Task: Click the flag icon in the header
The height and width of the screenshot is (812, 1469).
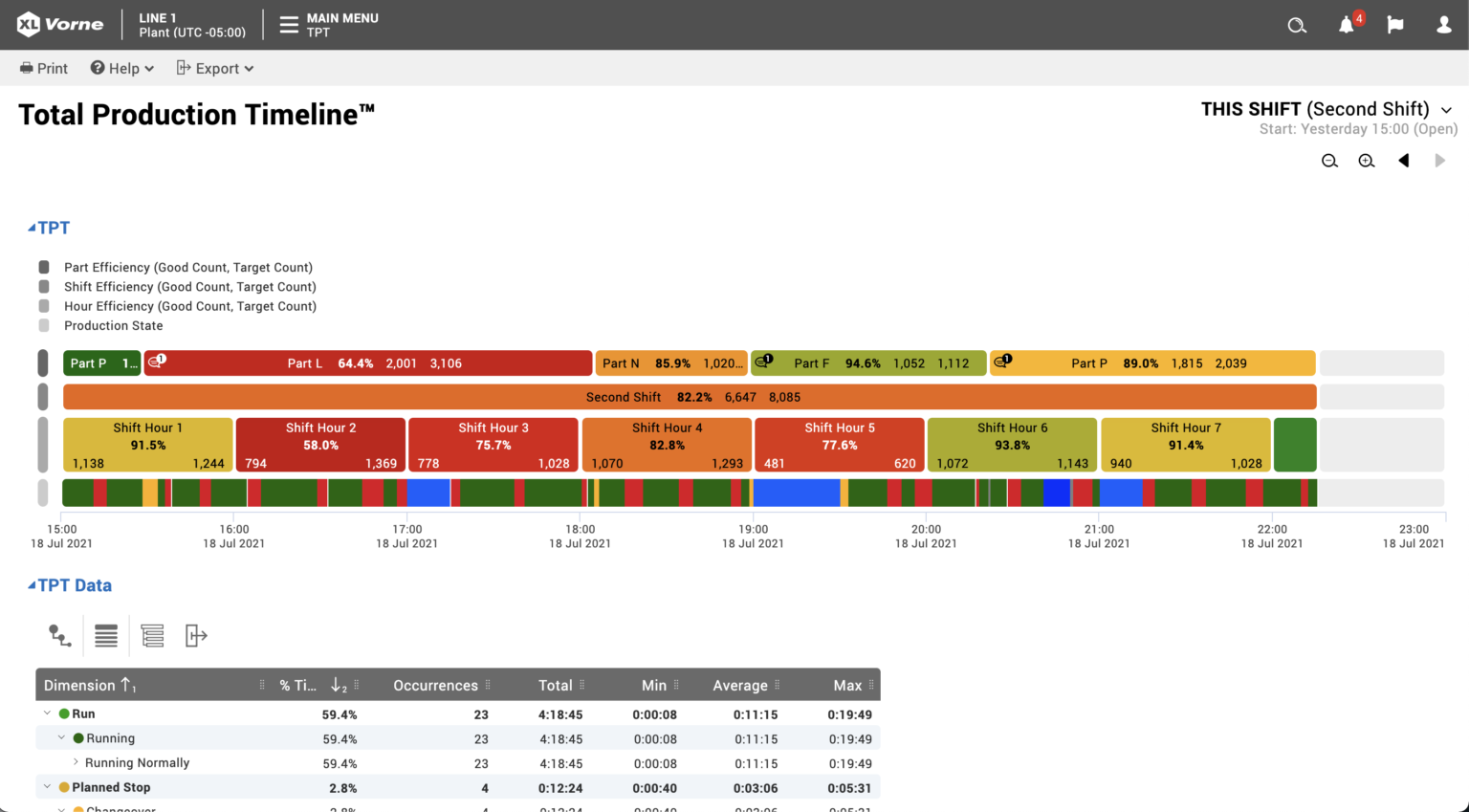Action: [1395, 25]
